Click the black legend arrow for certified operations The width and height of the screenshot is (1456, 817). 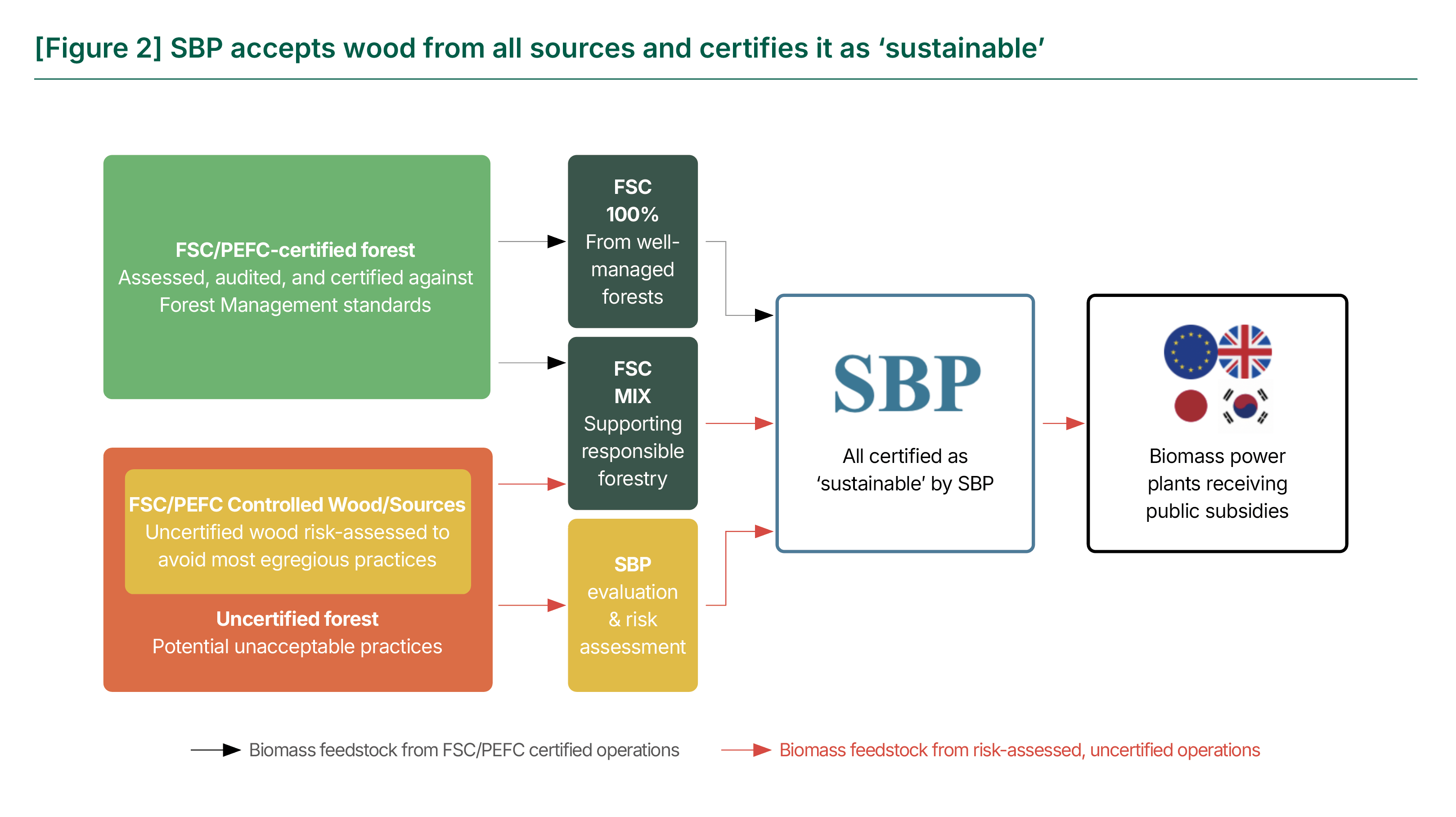pos(216,750)
